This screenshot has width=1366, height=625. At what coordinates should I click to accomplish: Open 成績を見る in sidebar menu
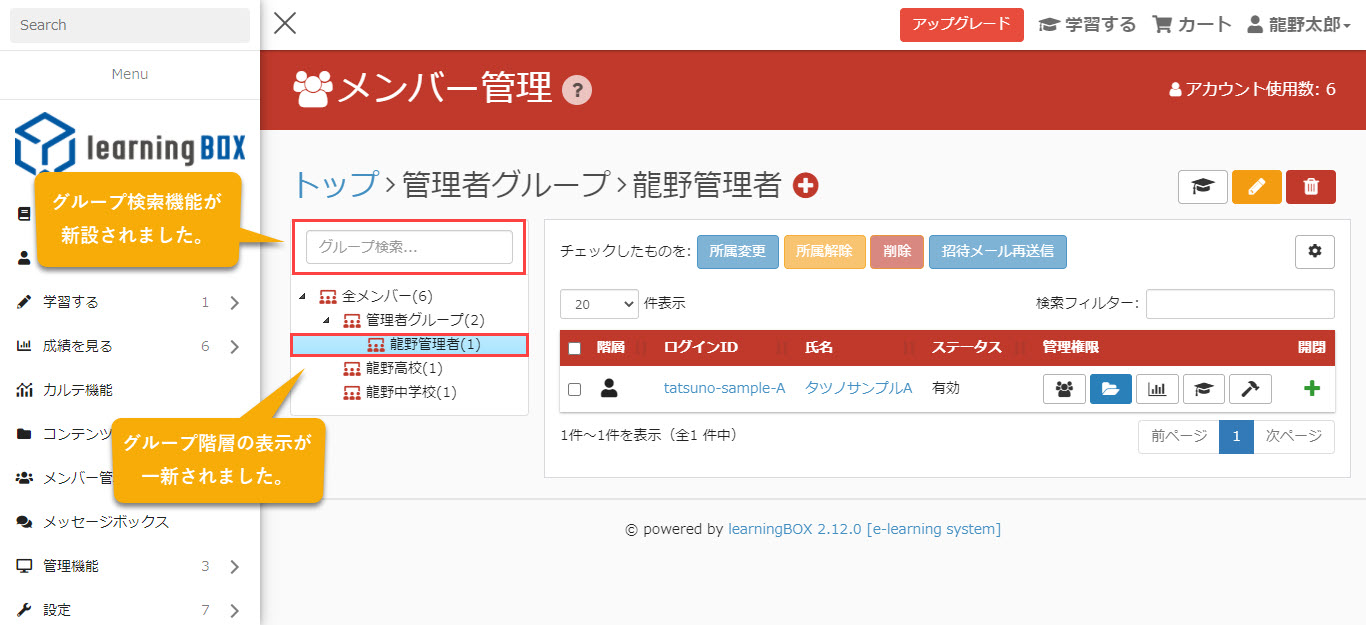(x=78, y=346)
